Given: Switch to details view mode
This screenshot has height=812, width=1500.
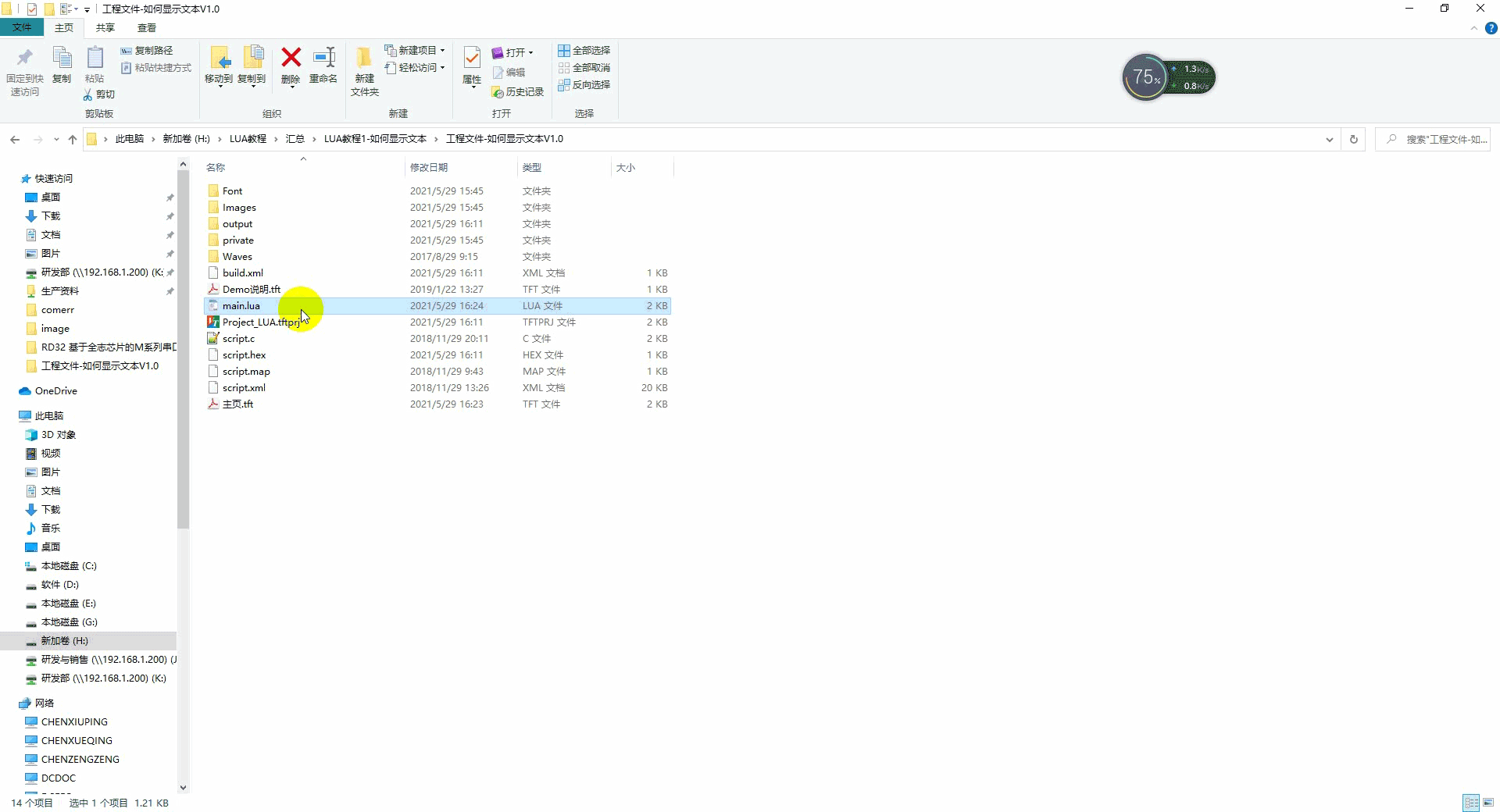Looking at the screenshot, I should click(1471, 803).
